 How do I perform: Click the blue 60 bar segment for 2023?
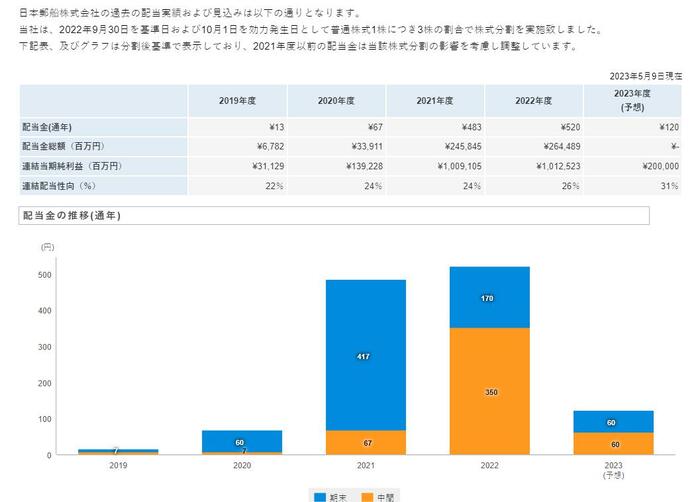[x=614, y=422]
